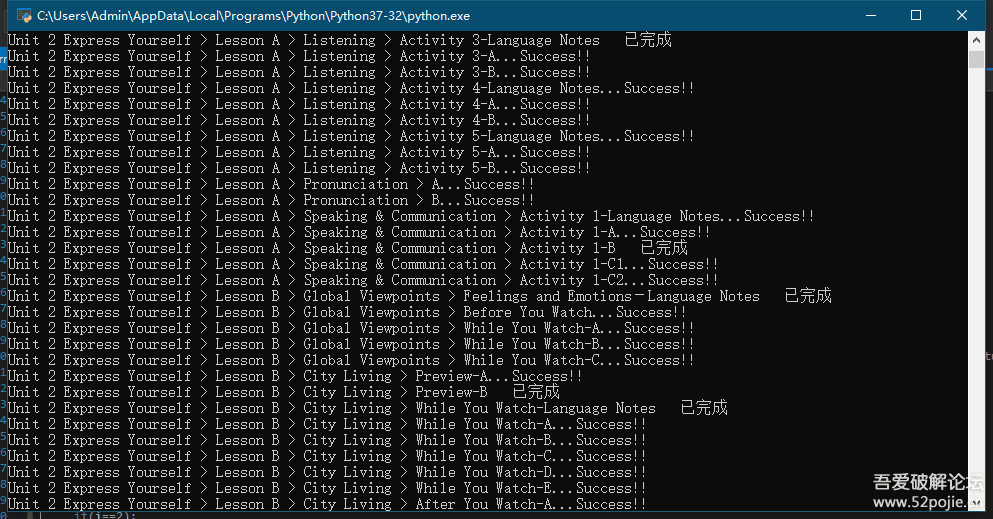Click line 'Listening > Activity 5-B...Success!!'
This screenshot has height=519, width=993.
(299, 168)
